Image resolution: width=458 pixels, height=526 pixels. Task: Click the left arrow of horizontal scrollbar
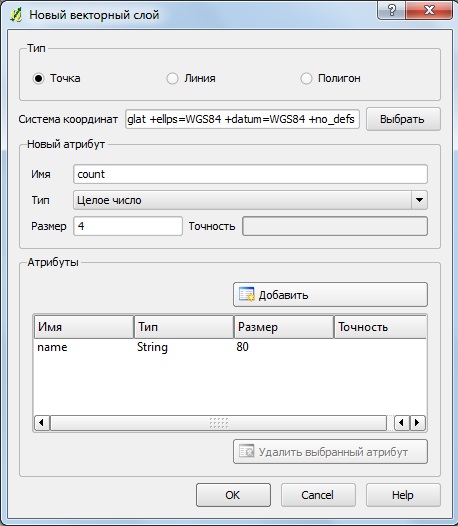click(x=42, y=423)
